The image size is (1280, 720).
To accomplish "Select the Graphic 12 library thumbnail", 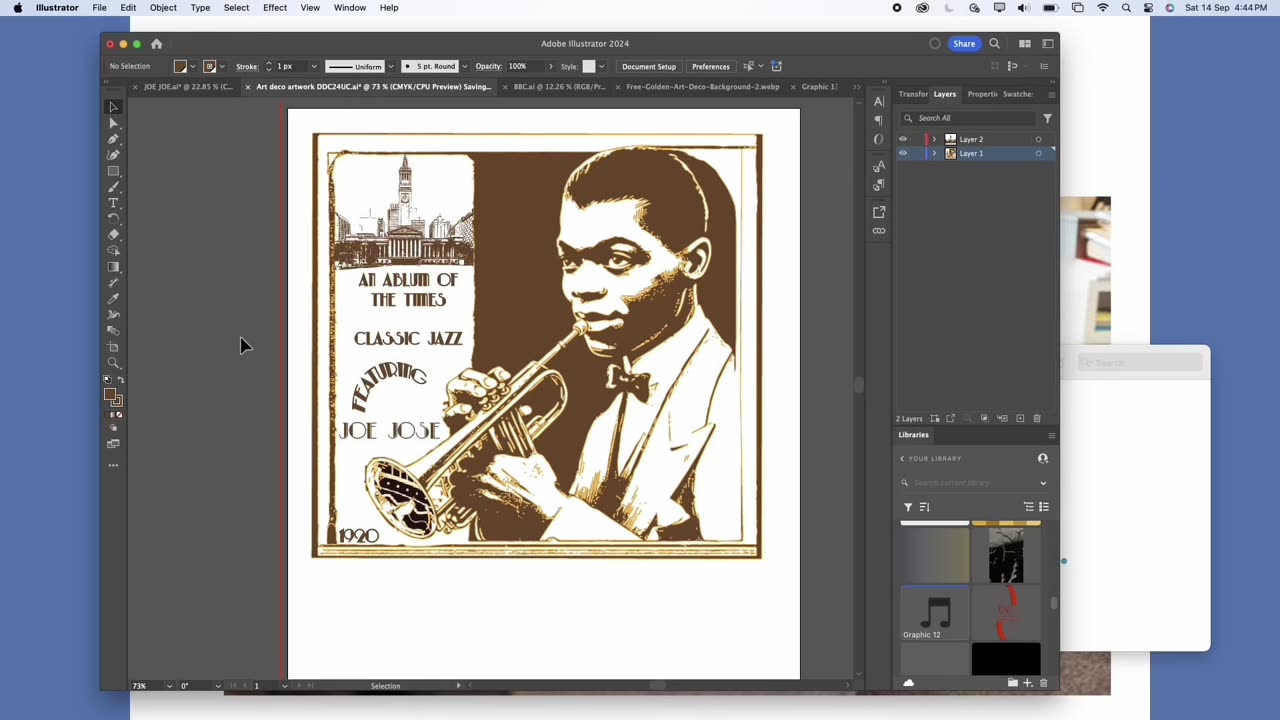I will [935, 611].
